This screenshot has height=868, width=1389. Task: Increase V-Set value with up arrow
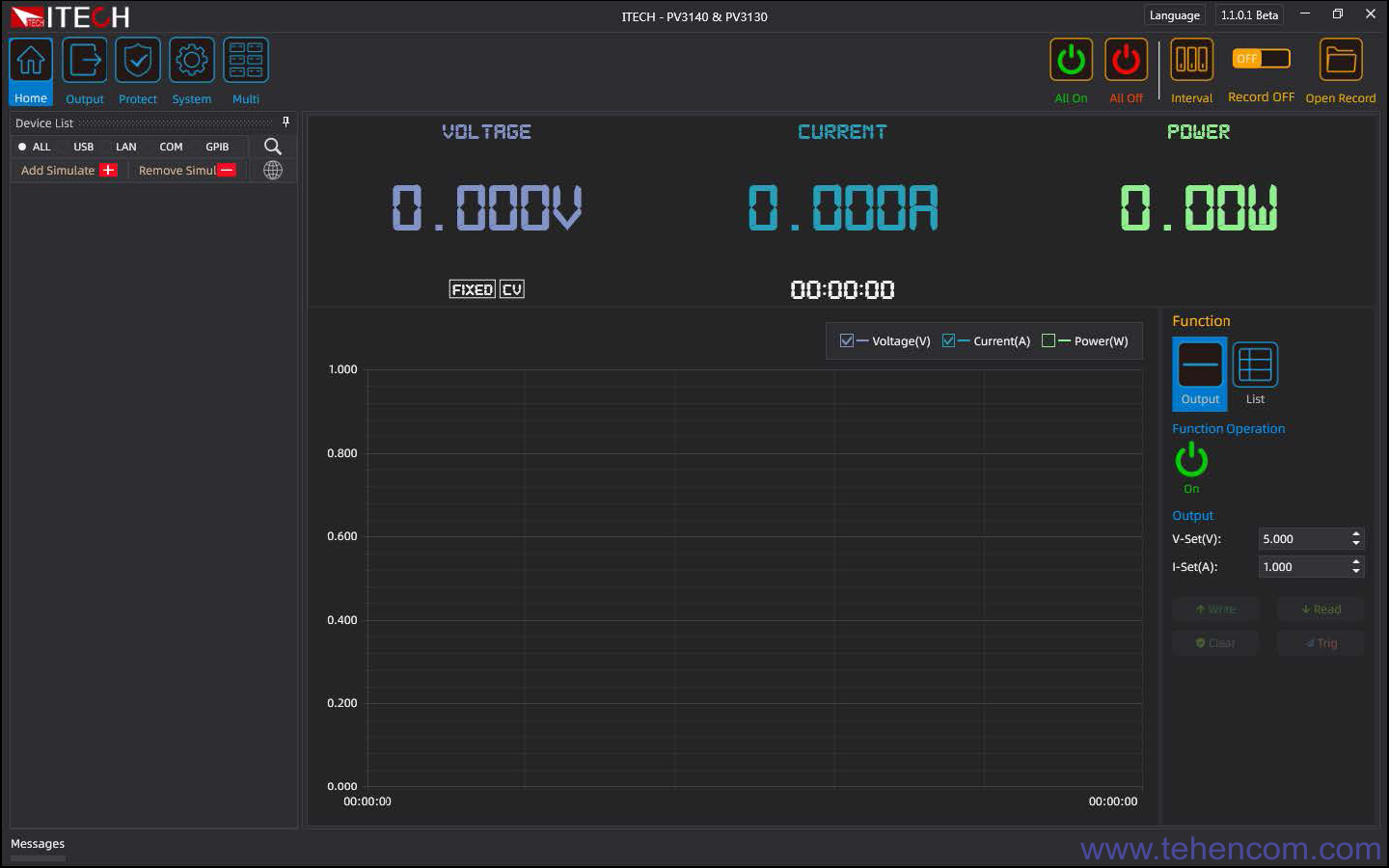click(1356, 534)
